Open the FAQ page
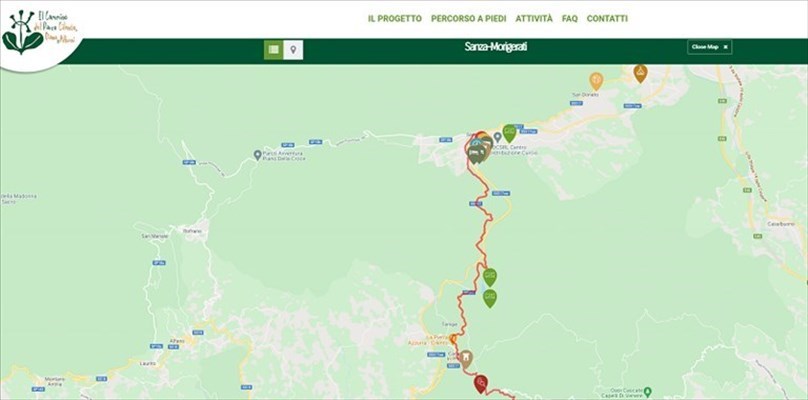 pyautogui.click(x=570, y=19)
